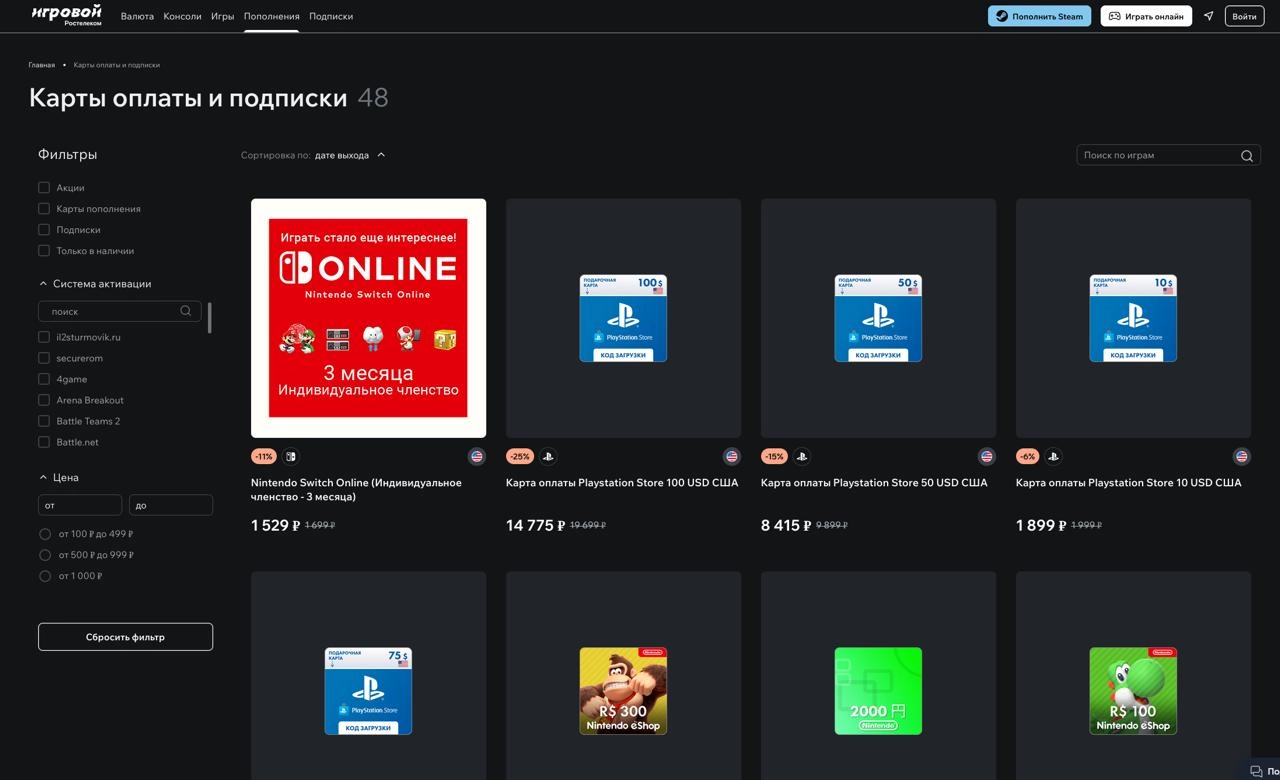Click the Пополнить Steam button
This screenshot has height=780, width=1280.
(x=1039, y=16)
